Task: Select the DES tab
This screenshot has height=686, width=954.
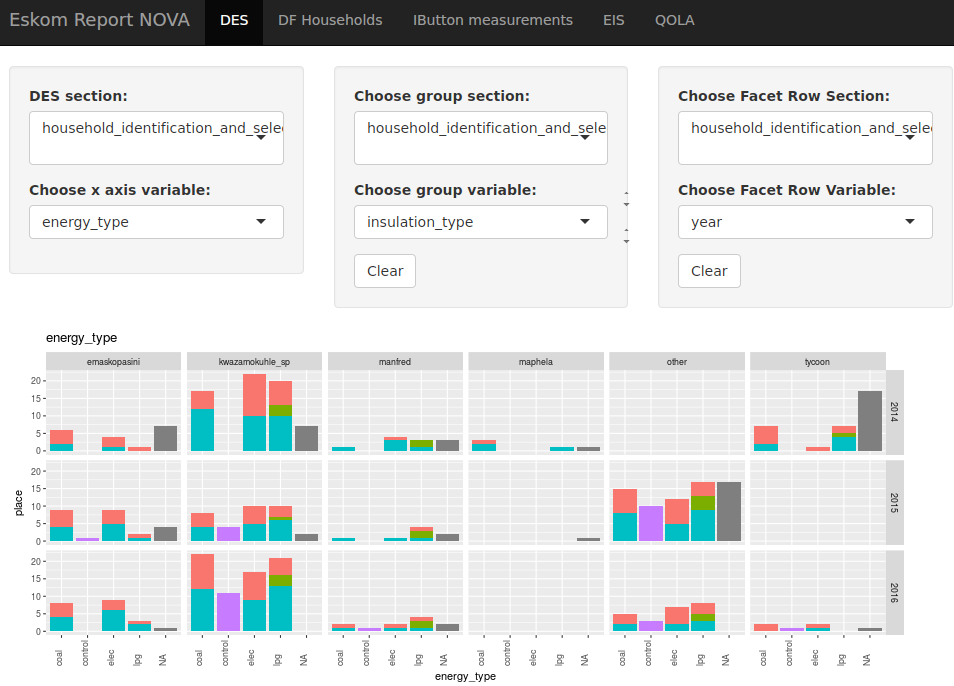Action: click(234, 20)
